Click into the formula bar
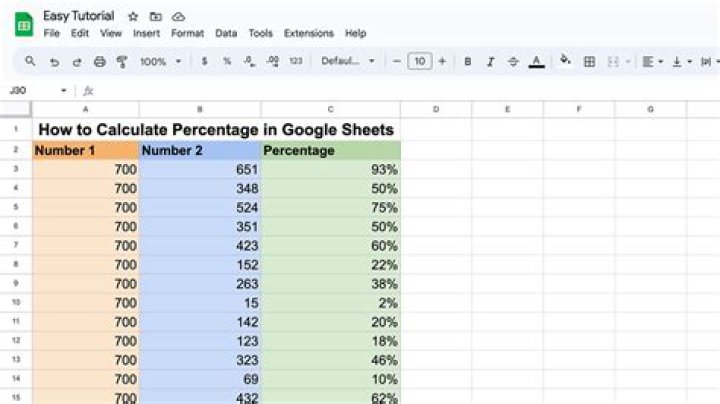This screenshot has width=720, height=404. tap(404, 90)
